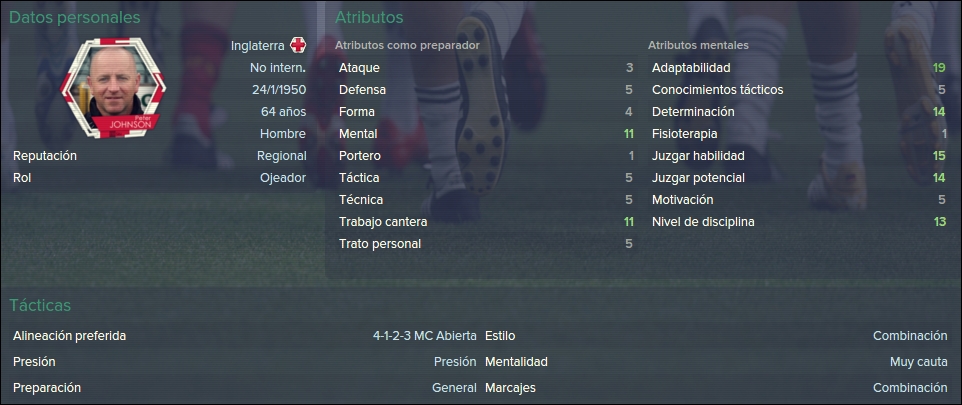Select the Ojeador role value

coord(283,178)
